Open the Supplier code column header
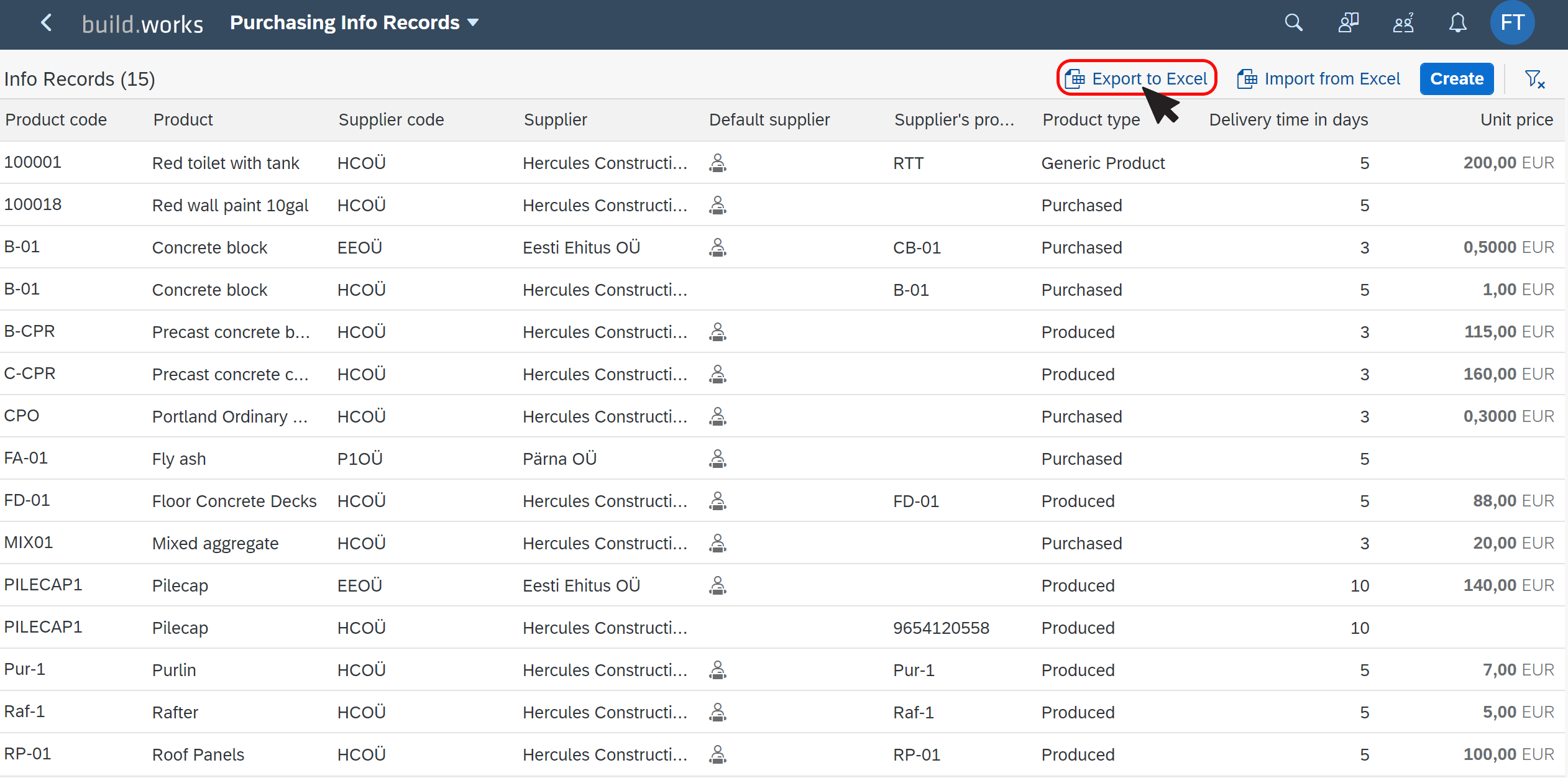 (x=391, y=119)
